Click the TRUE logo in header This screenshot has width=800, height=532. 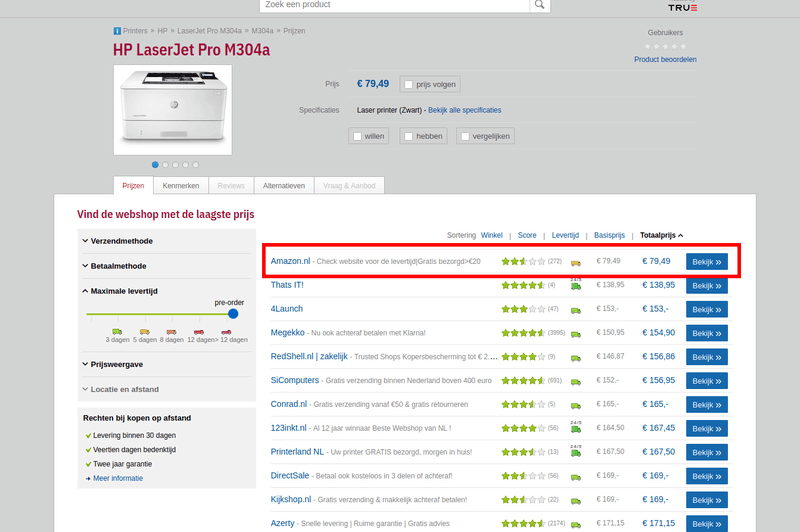[683, 7]
